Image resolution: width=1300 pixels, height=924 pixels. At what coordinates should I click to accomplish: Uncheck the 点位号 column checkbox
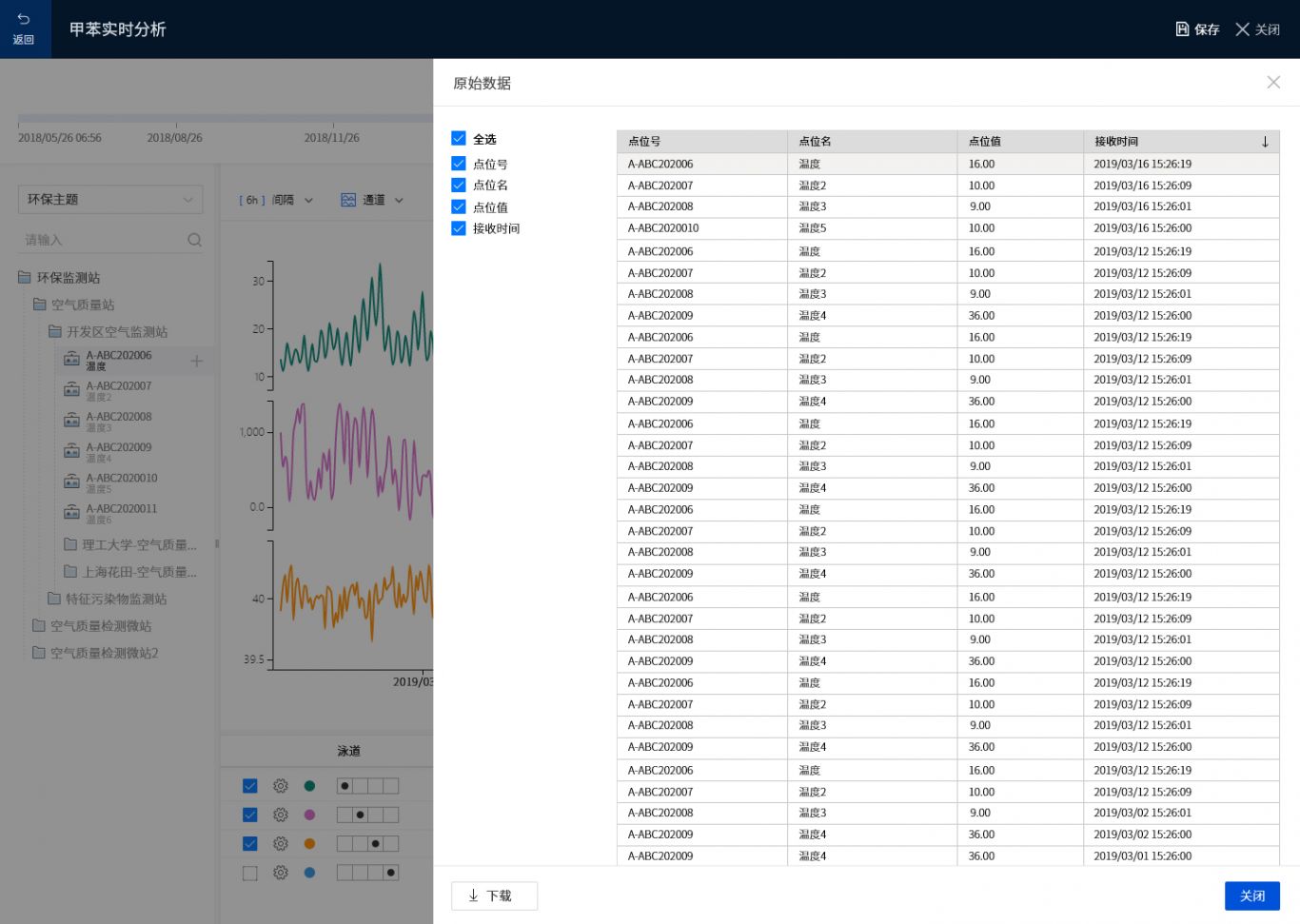(459, 164)
